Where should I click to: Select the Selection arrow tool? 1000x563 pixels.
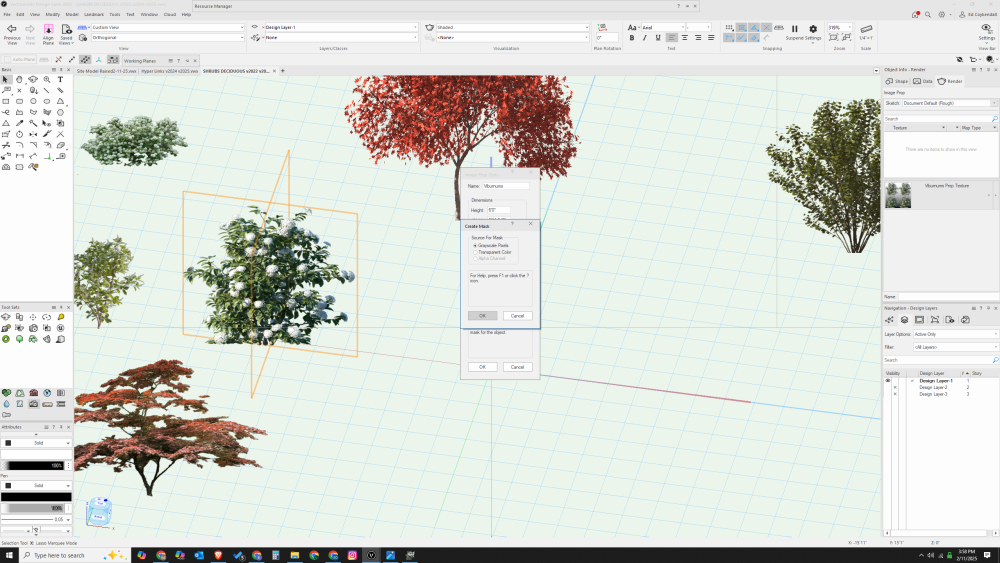pos(6,79)
